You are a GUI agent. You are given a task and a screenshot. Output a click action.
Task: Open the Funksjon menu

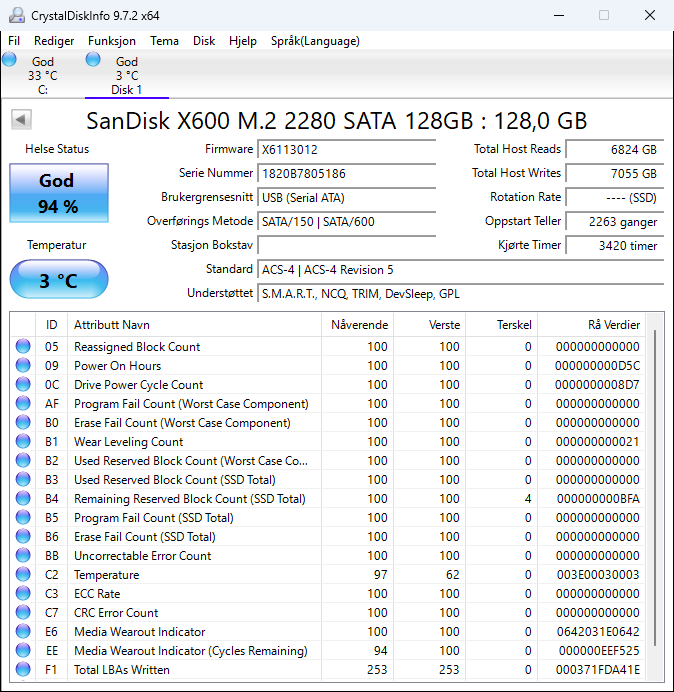click(x=112, y=41)
